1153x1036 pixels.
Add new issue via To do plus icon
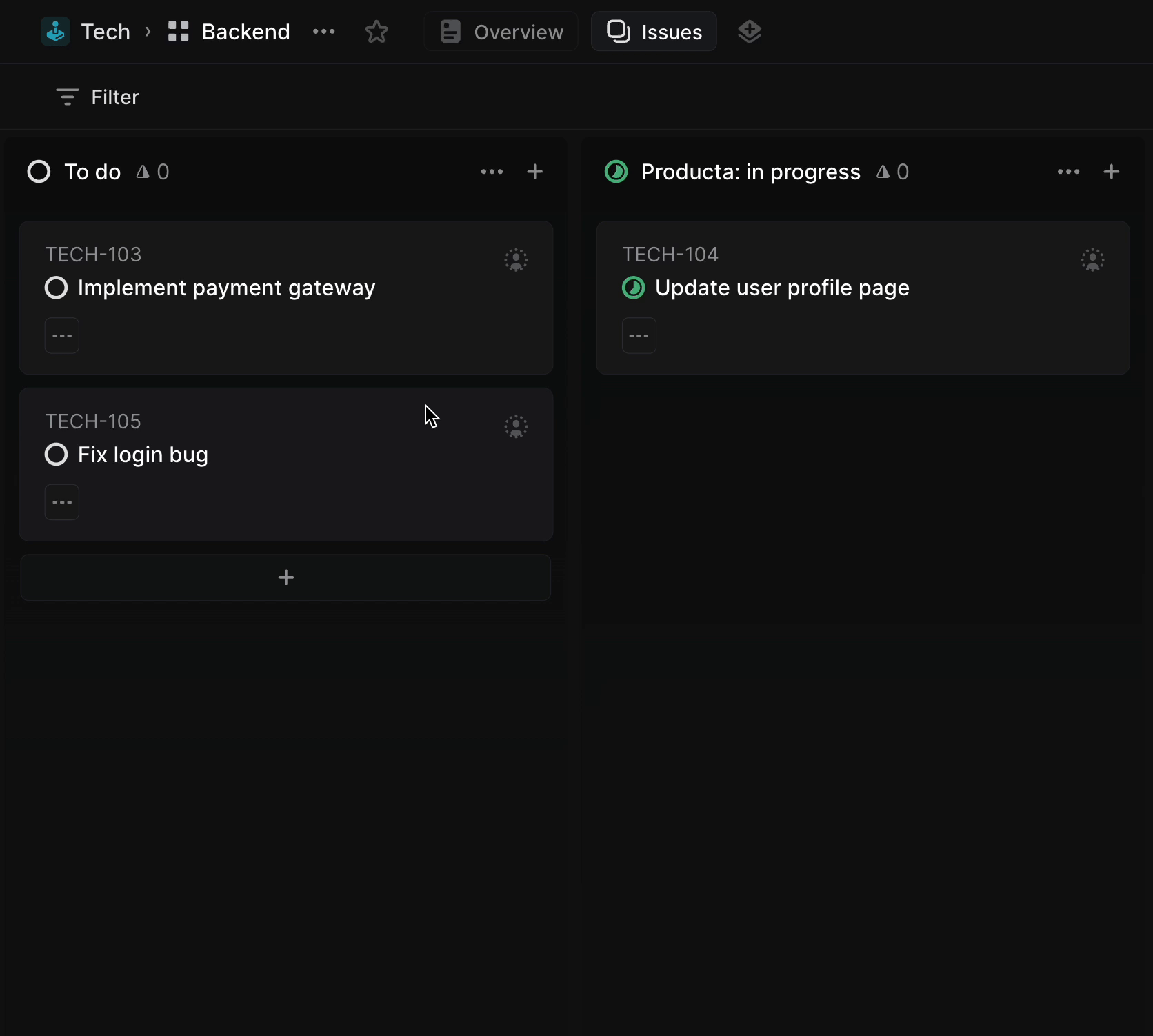click(534, 172)
